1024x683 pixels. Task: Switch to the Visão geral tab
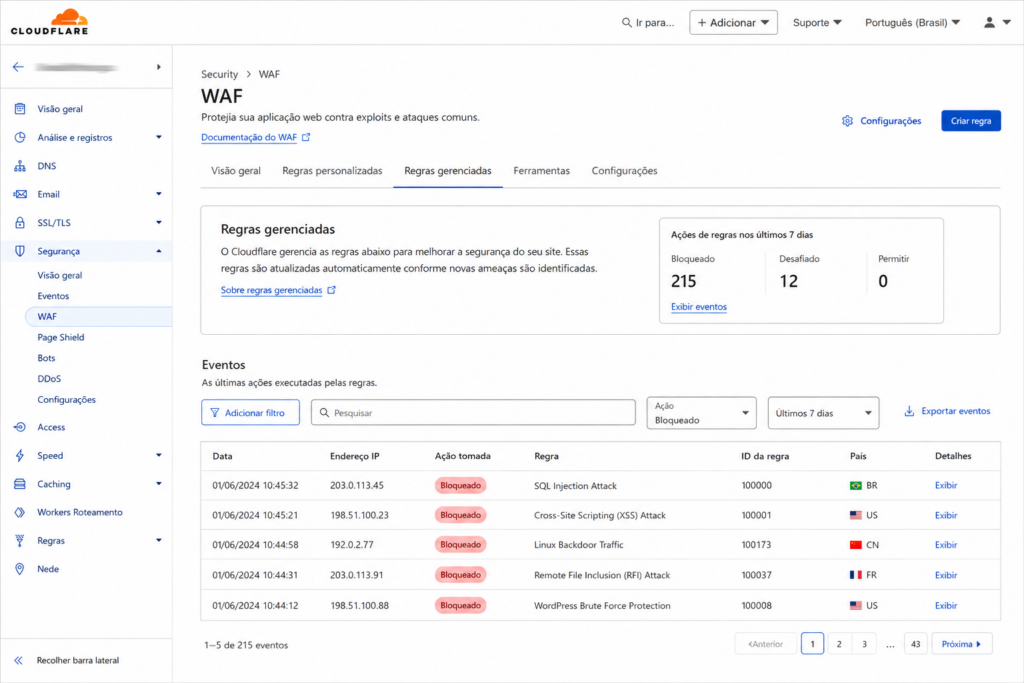[236, 170]
